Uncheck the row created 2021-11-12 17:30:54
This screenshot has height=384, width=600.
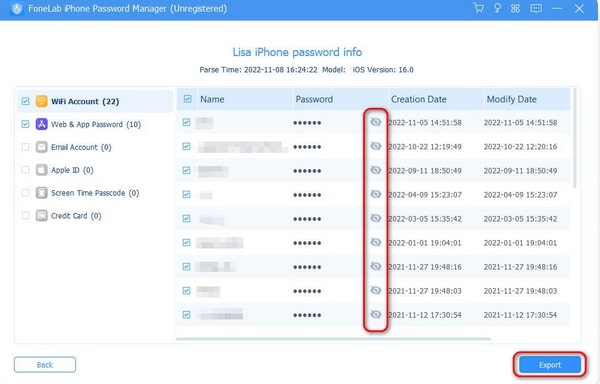pos(186,315)
